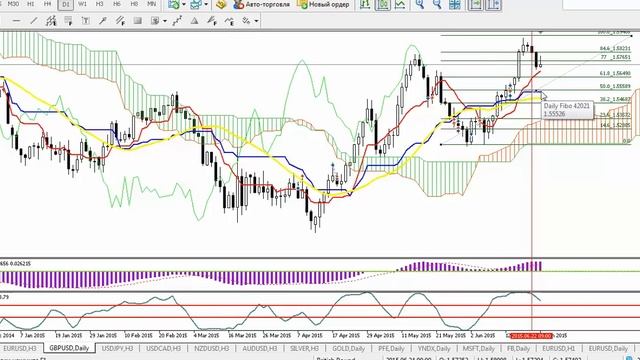Tile chart windows with the grid icon
640x360 pixels.
click(x=454, y=4)
